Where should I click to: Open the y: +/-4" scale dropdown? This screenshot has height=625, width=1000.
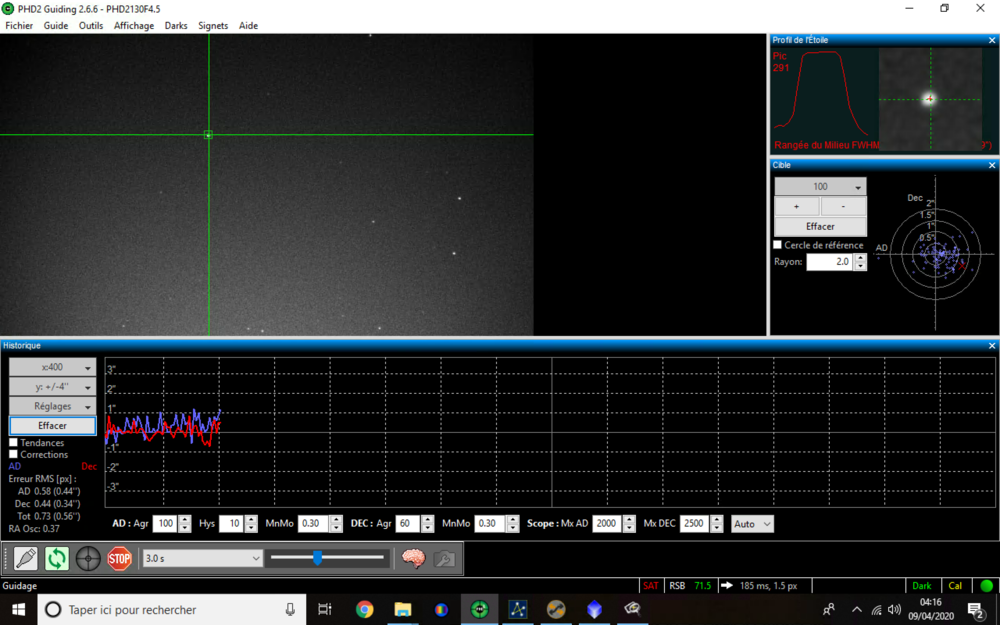[52, 386]
